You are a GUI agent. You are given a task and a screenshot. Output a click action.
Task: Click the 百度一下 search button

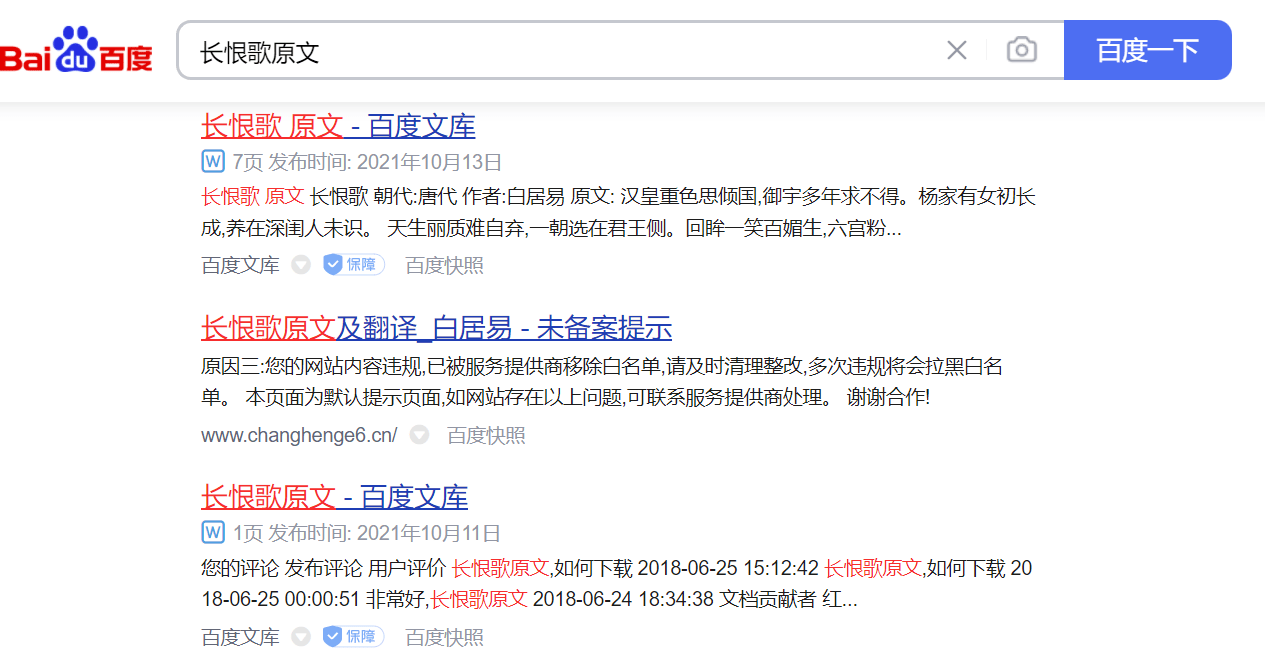click(1147, 50)
